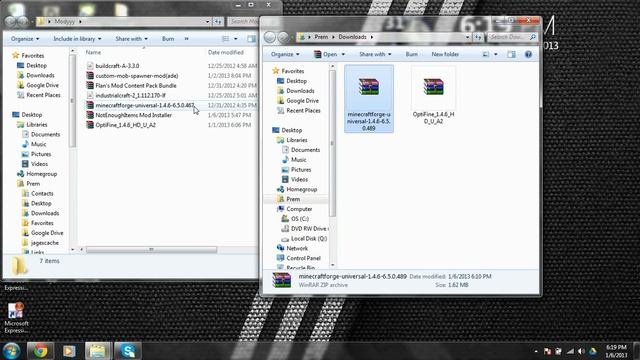640x360 pixels.
Task: Refresh the Downloads window address bar
Action: point(478,37)
